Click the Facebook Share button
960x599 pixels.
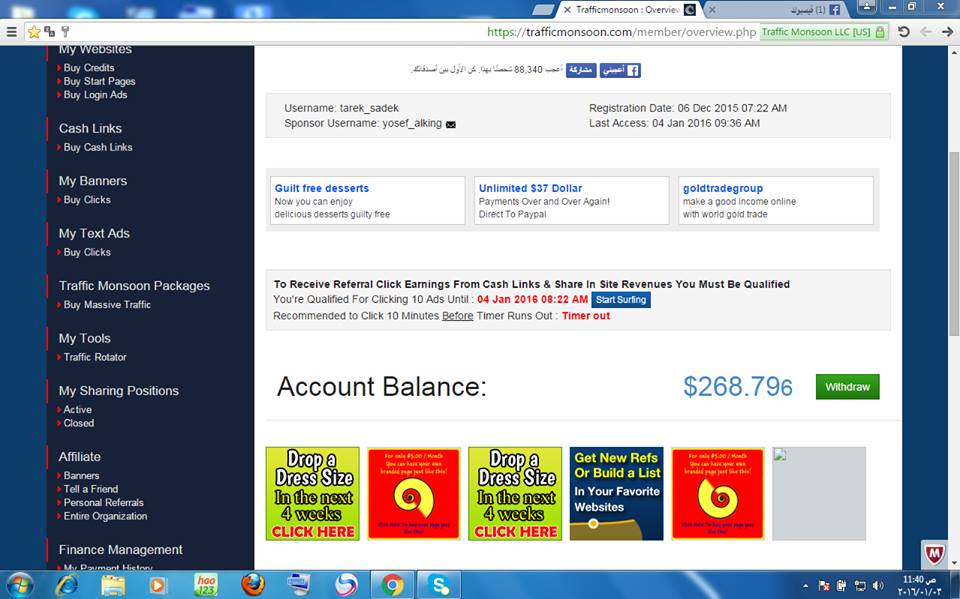coord(580,70)
